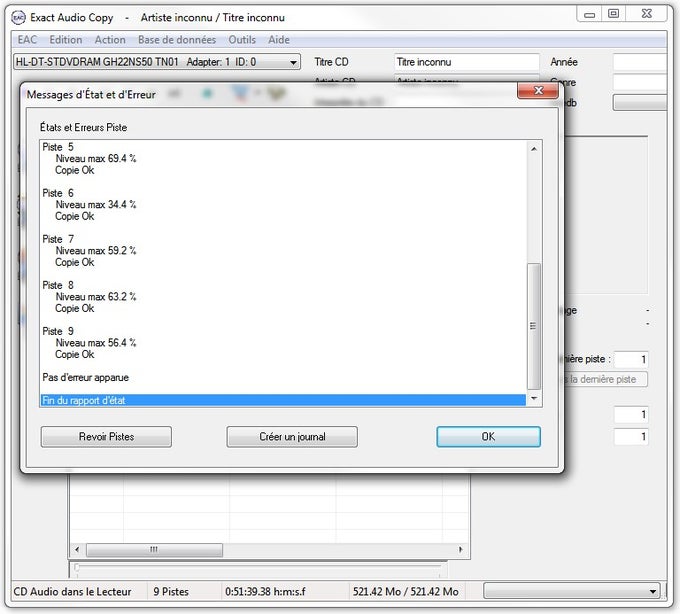This screenshot has width=680, height=614.
Task: Click the Créer un journal button
Action: [x=292, y=437]
